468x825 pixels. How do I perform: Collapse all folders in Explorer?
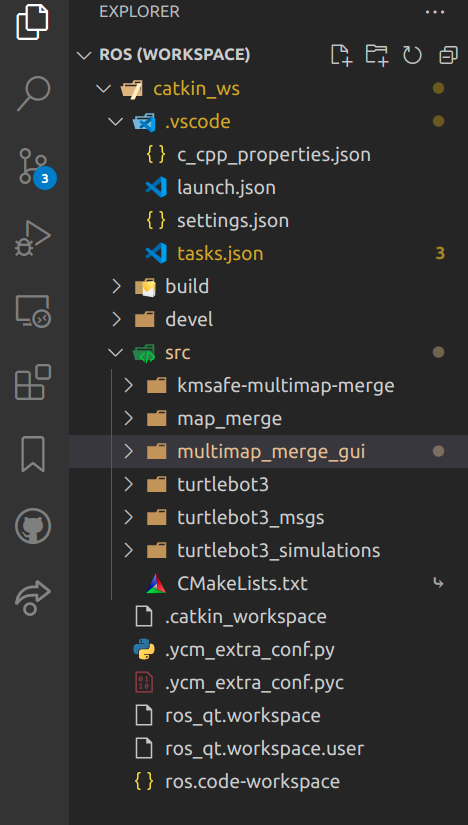pos(448,55)
